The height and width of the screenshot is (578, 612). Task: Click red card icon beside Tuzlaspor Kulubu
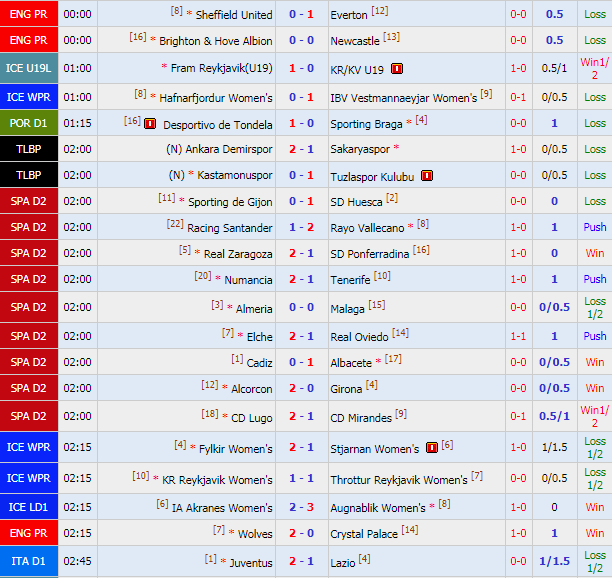(427, 176)
